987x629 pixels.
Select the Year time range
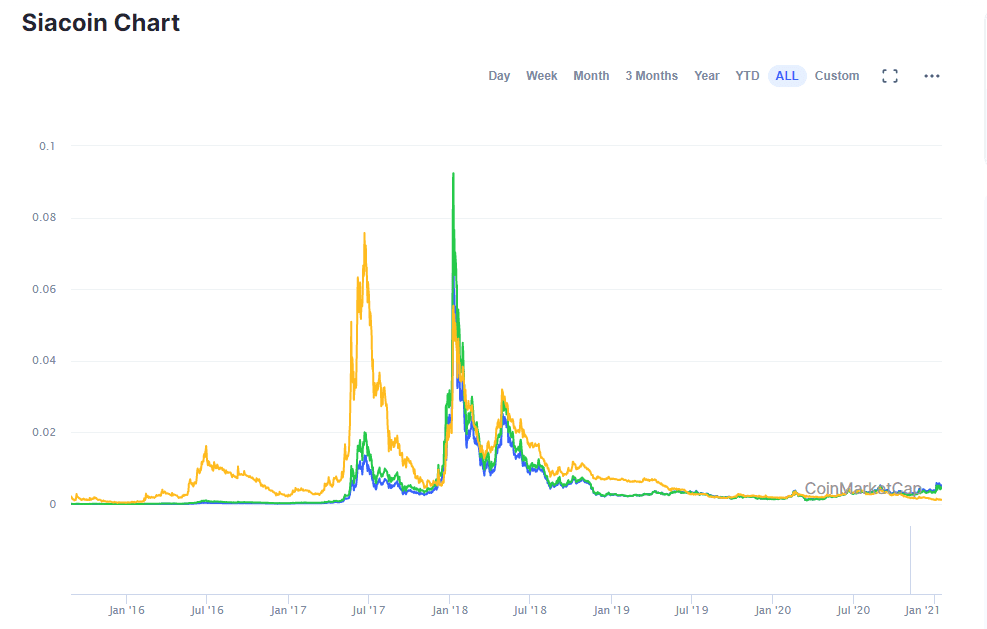coord(706,76)
